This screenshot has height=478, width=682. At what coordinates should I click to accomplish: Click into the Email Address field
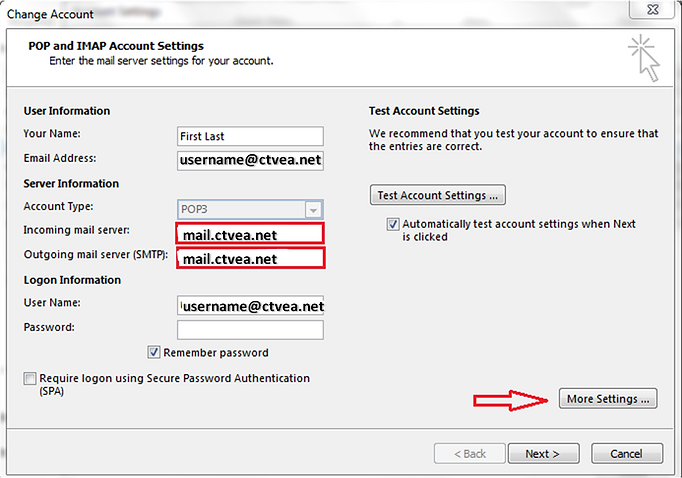(250, 160)
